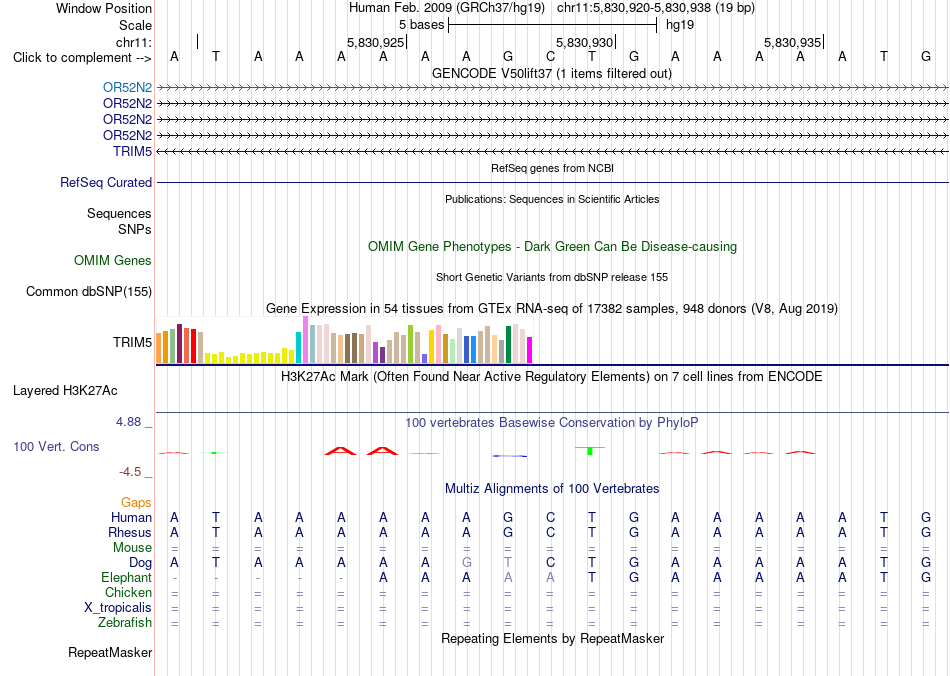This screenshot has height=676, width=950.
Task: Click Publications: Sequences in Scientific Articles title
Action: pos(552,199)
